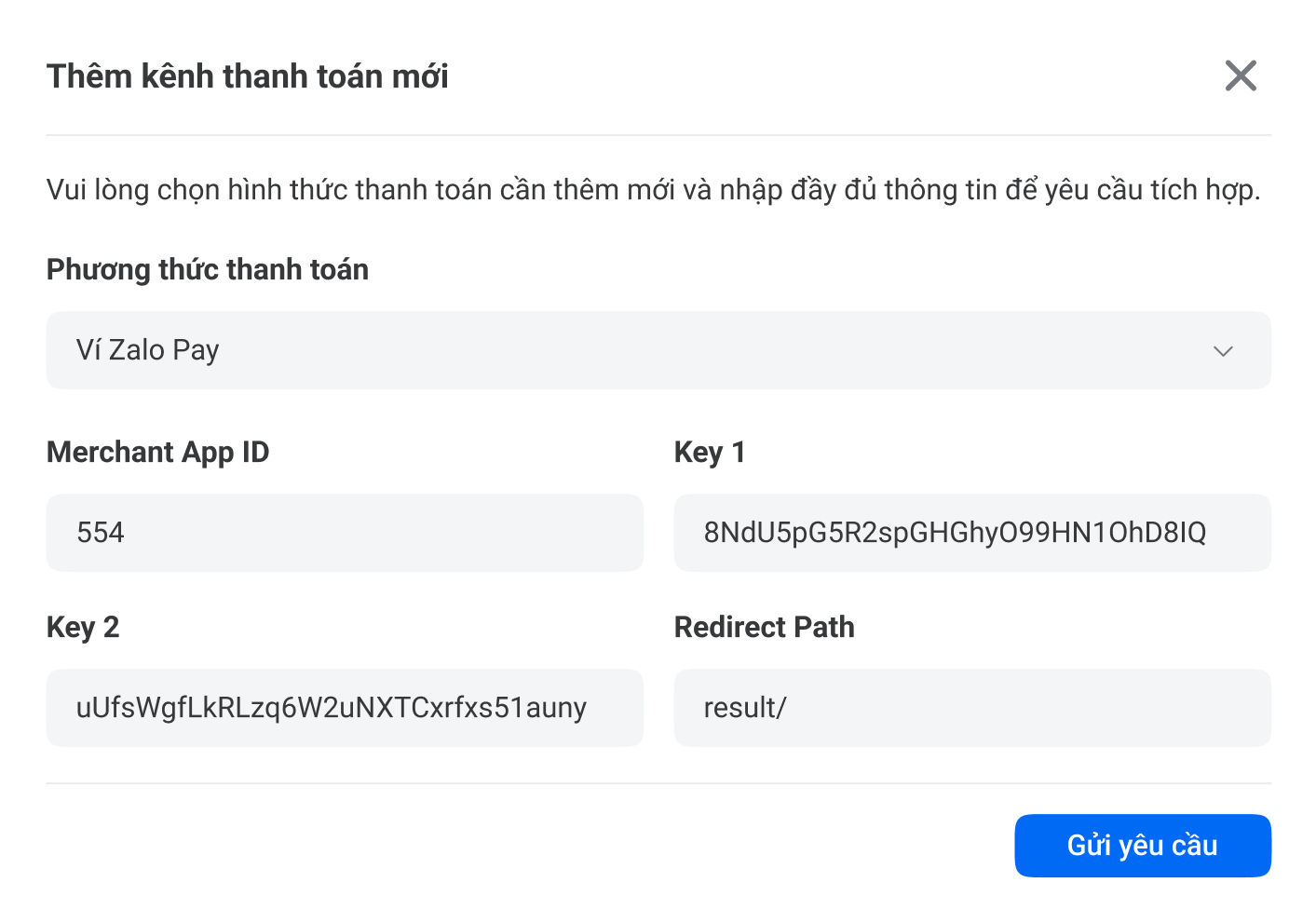Click the X icon to dismiss the dialog
Image resolution: width=1316 pixels, height=923 pixels.
tap(1241, 76)
